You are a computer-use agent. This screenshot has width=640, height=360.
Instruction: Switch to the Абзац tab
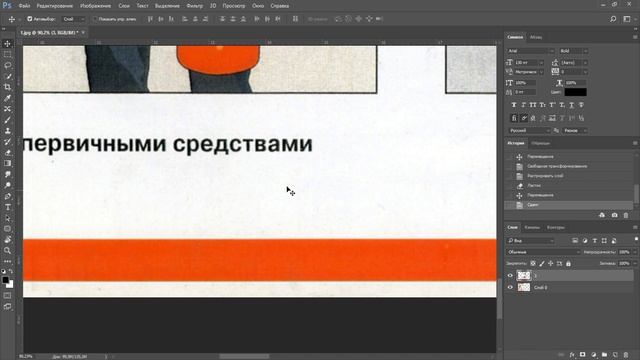[x=536, y=37]
